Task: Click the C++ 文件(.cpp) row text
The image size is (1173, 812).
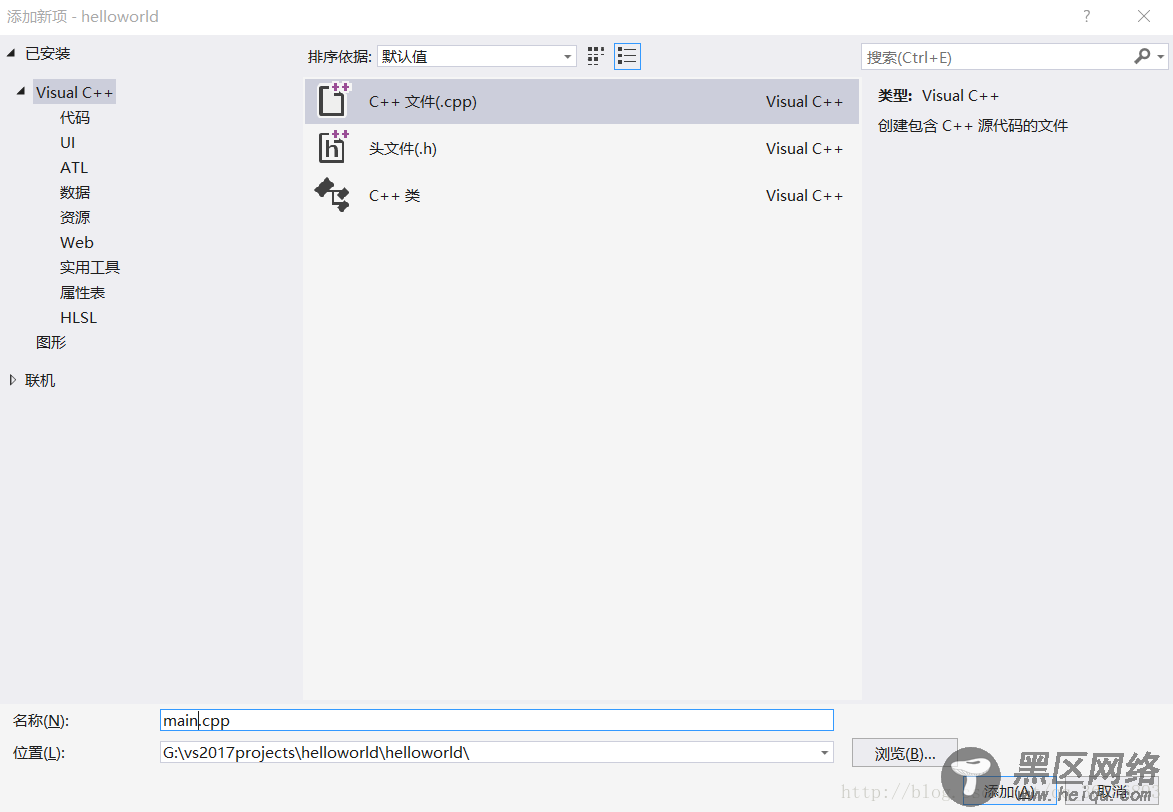Action: [x=423, y=102]
